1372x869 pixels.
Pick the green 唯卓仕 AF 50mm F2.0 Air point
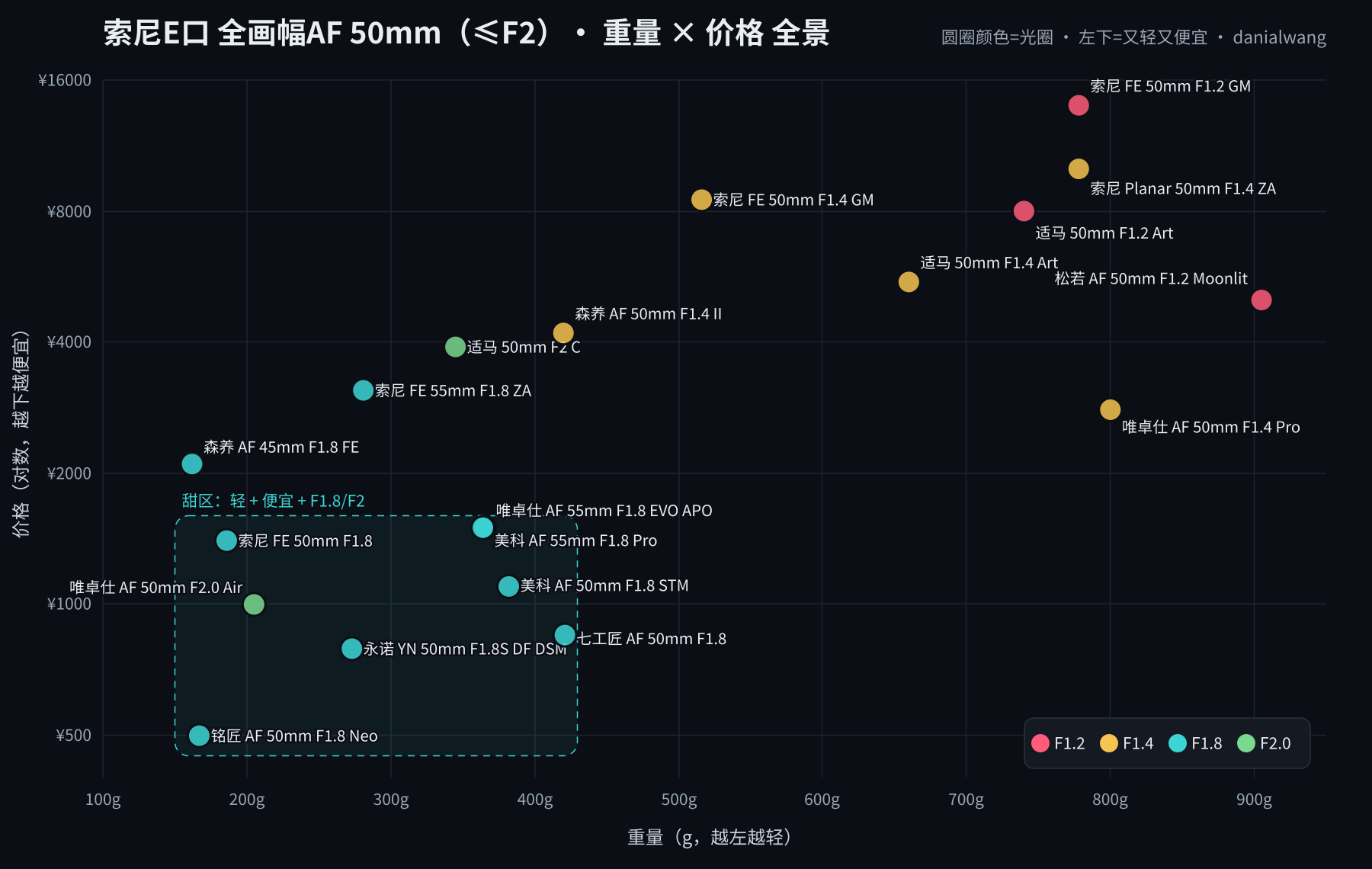pyautogui.click(x=254, y=604)
